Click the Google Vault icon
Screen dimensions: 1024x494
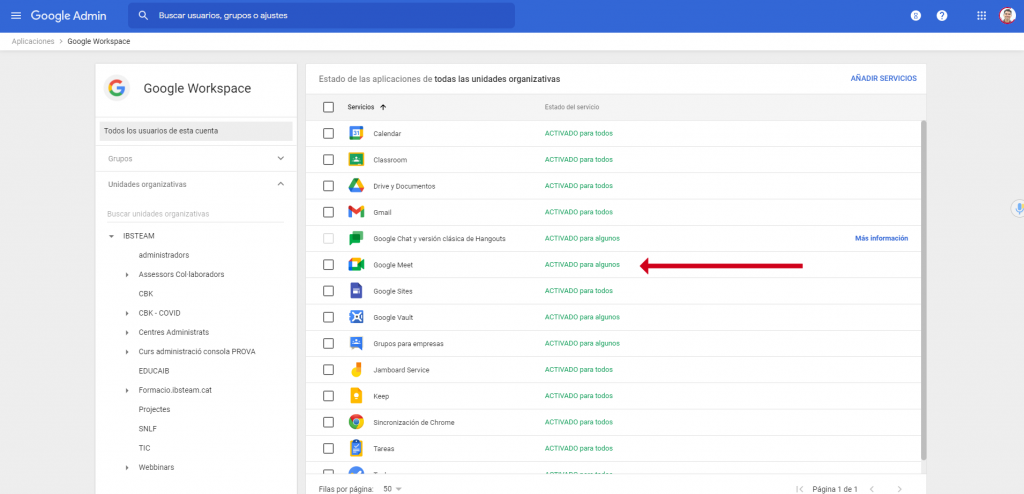tap(355, 317)
